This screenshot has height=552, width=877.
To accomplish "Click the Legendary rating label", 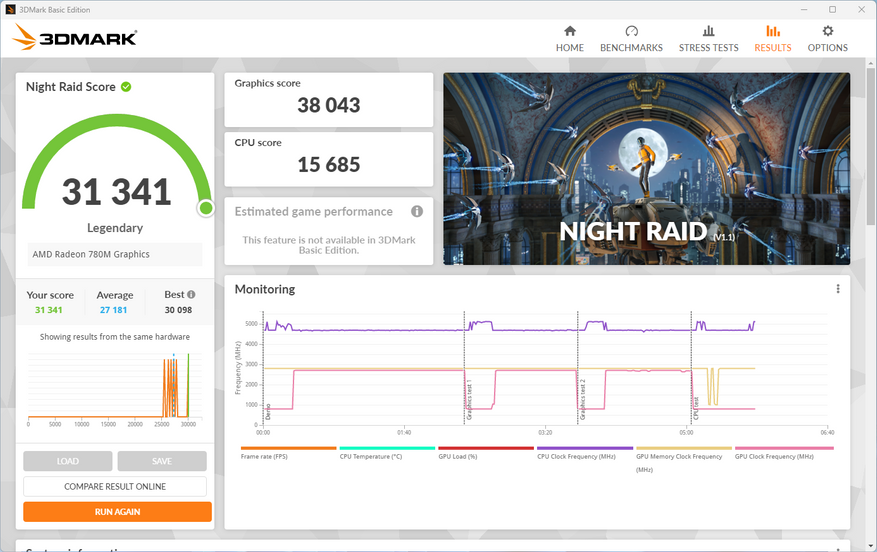I will (x=115, y=228).
